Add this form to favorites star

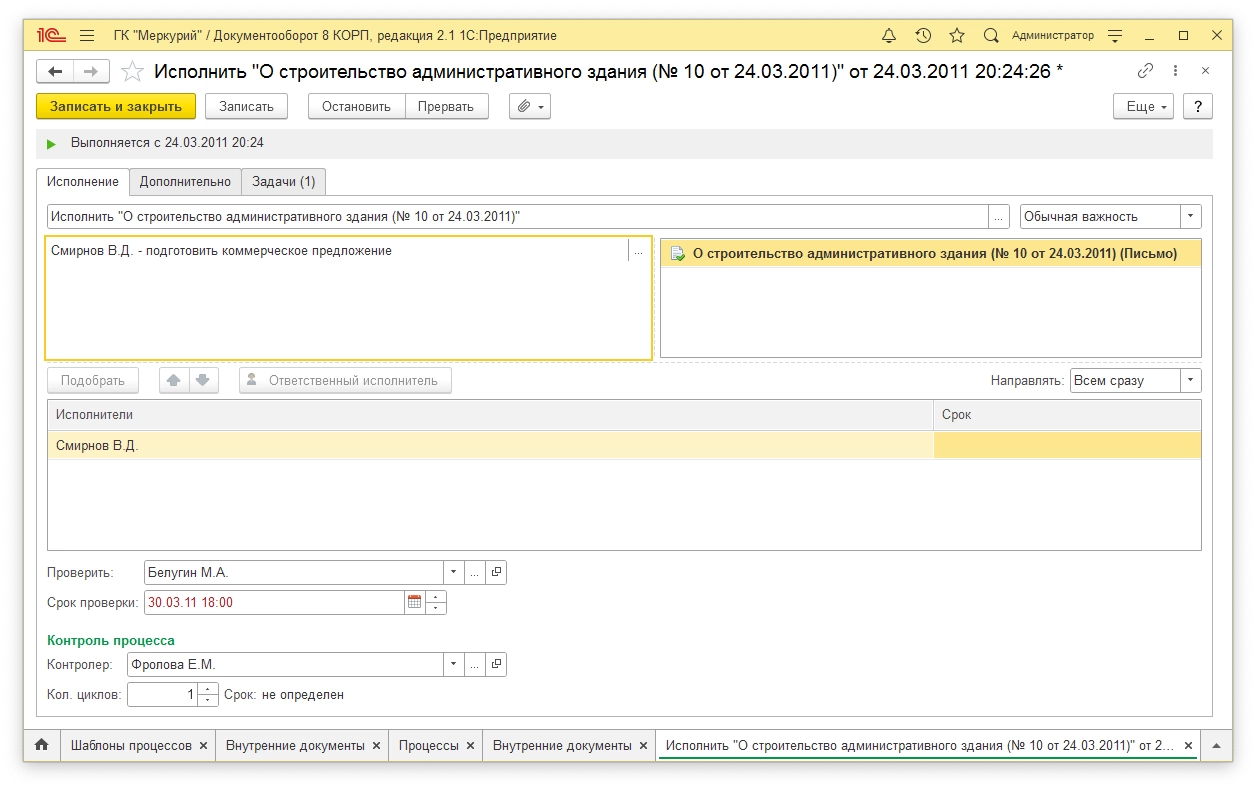[x=132, y=71]
